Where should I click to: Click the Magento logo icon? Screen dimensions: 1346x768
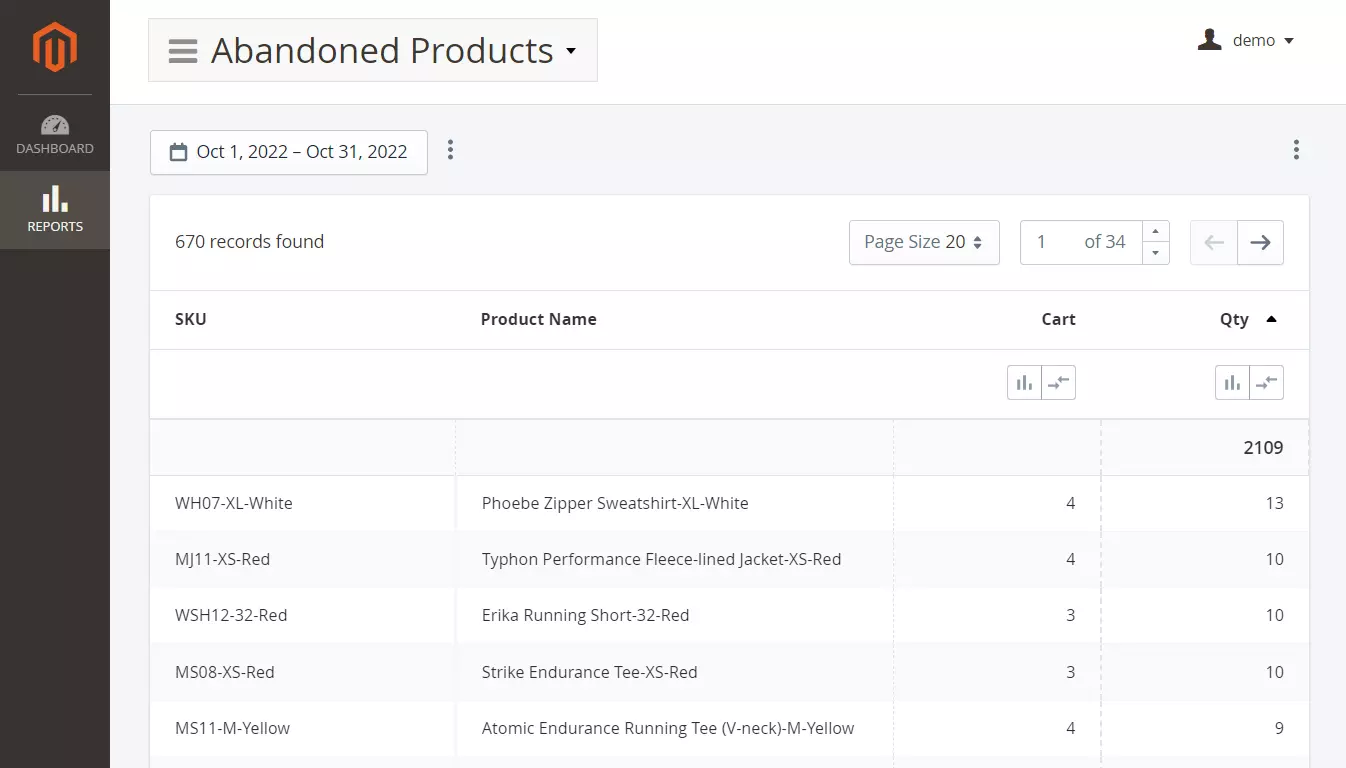pos(54,47)
